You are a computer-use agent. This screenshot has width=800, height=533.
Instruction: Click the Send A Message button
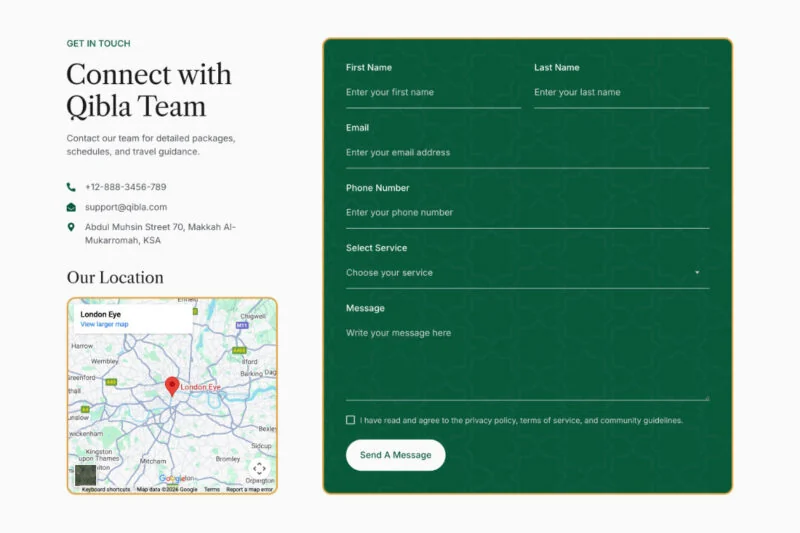coord(395,455)
